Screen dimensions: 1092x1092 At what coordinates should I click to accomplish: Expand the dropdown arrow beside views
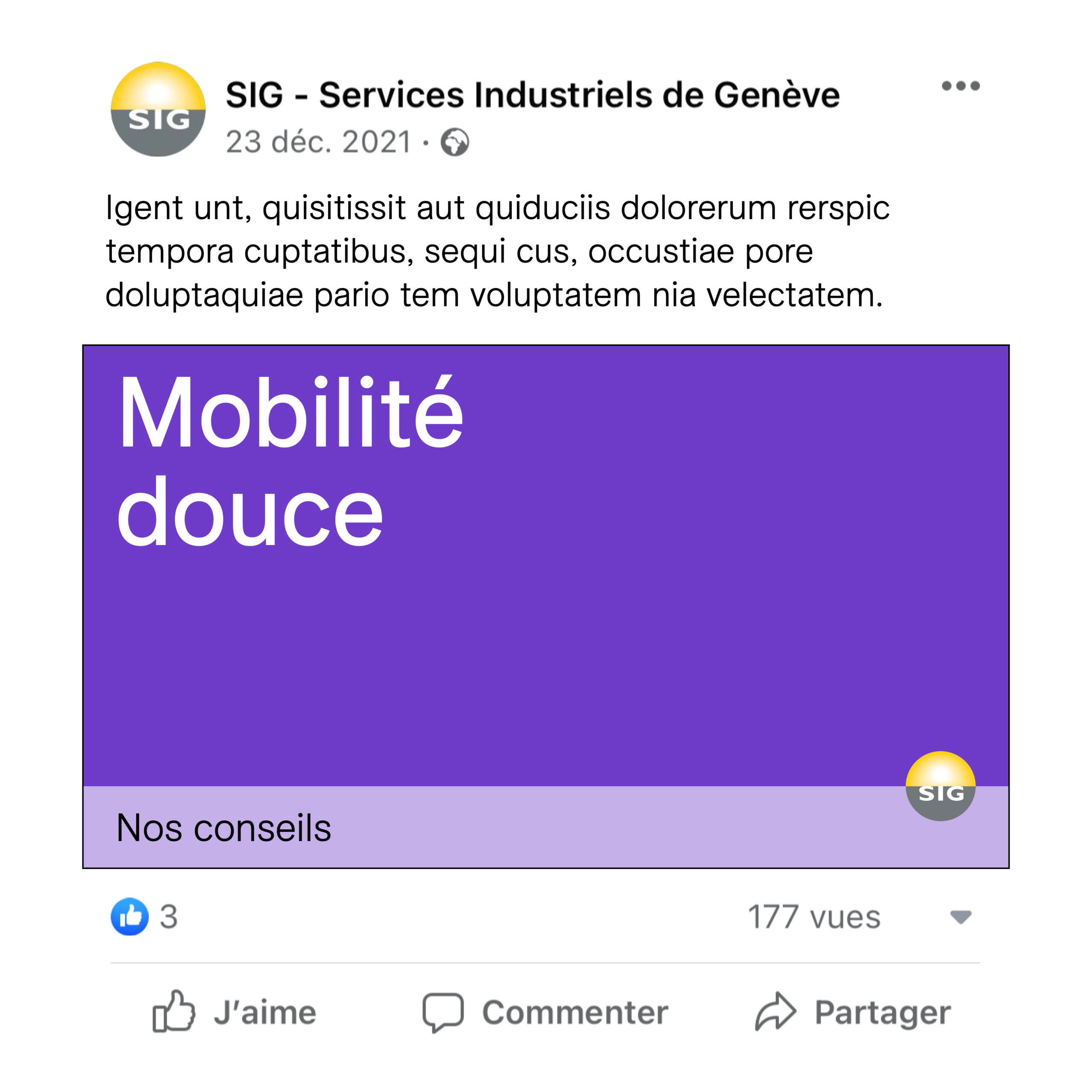coord(960,917)
